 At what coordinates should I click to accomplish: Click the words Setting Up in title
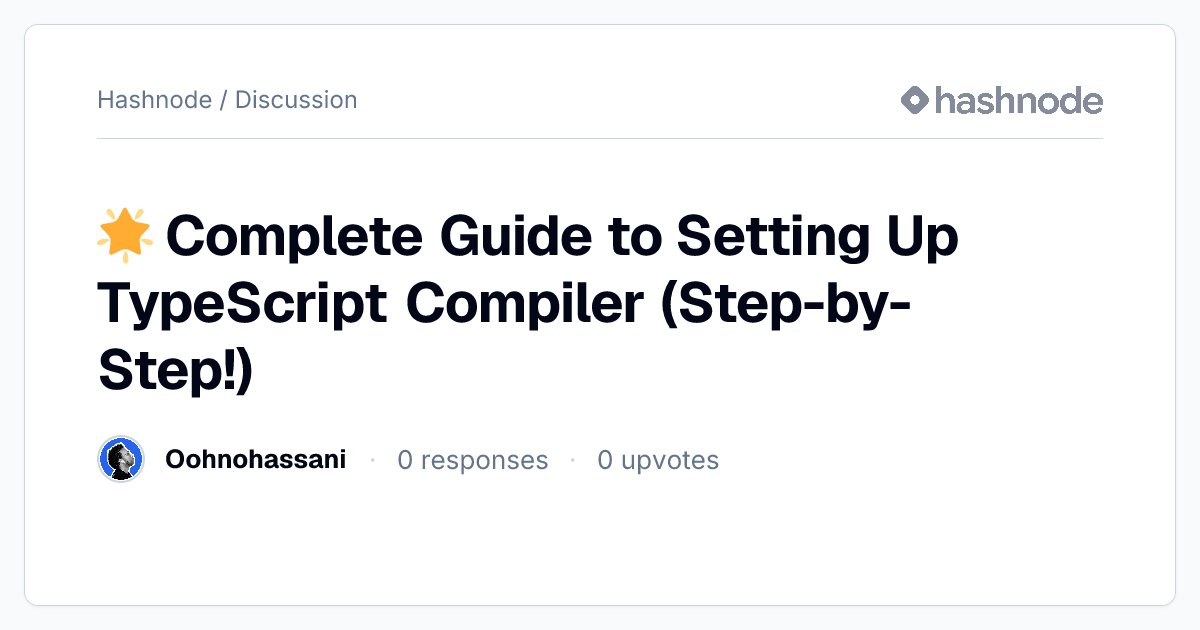(x=818, y=237)
